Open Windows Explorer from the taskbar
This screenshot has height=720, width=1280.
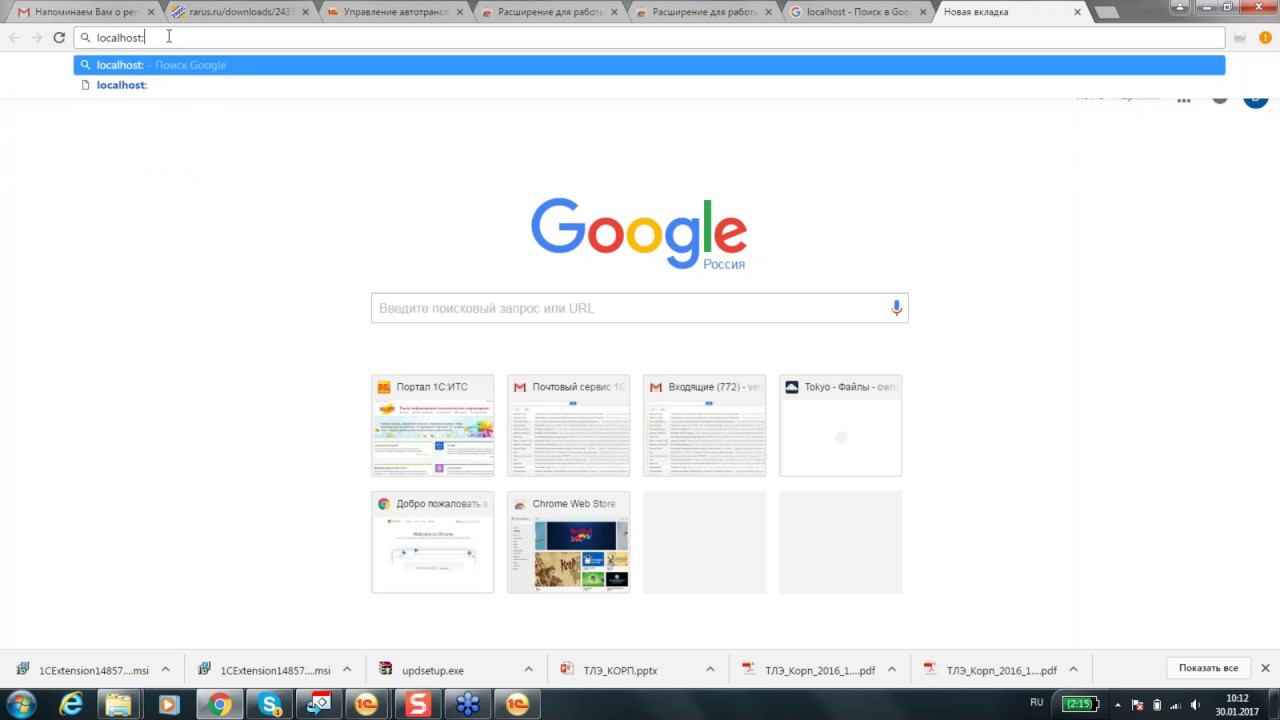coord(119,704)
